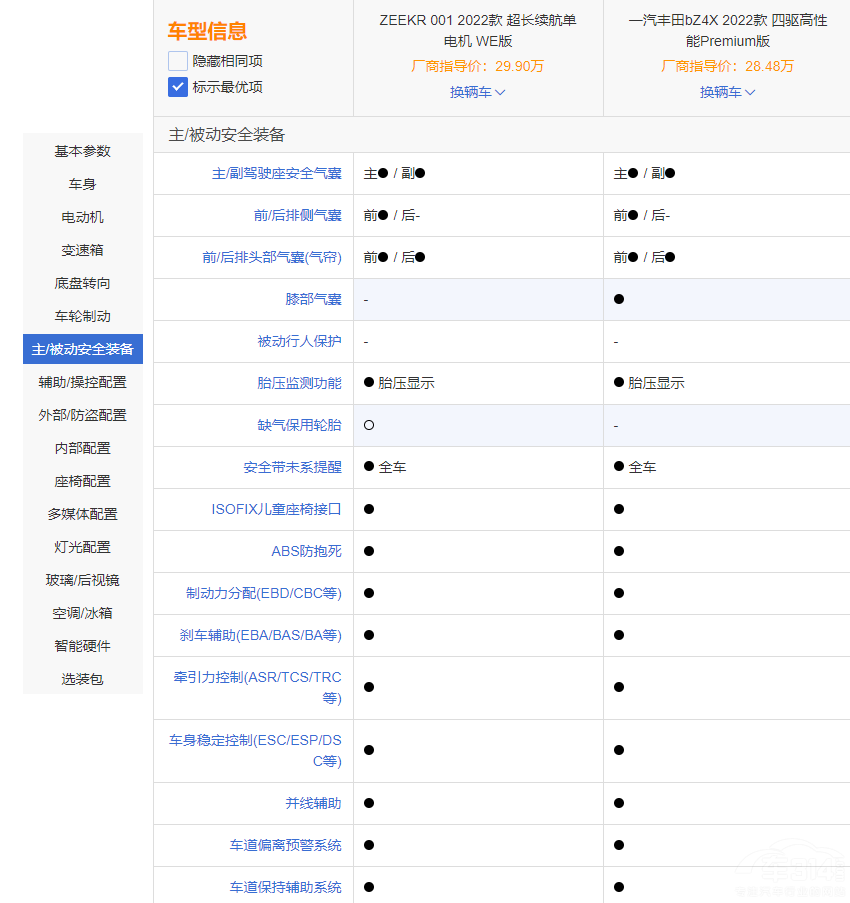850x903 pixels.
Task: Open 换辆车 dropdown under ZEEKR 001
Action: pos(478,92)
